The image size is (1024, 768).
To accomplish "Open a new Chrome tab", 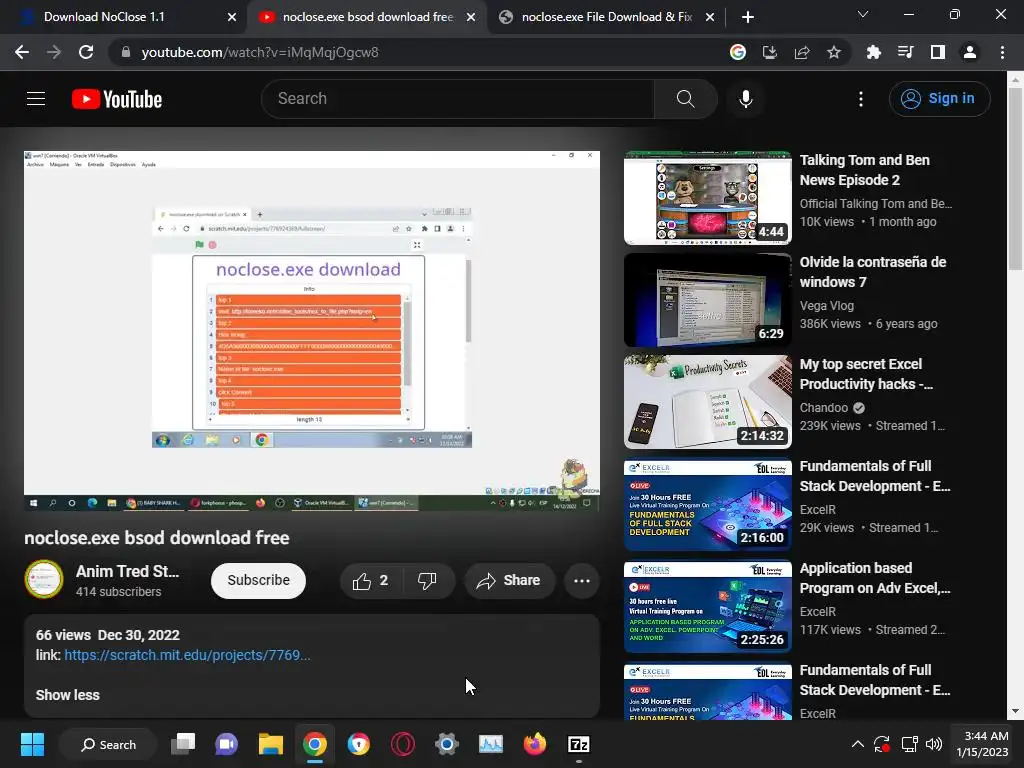I will 748,17.
